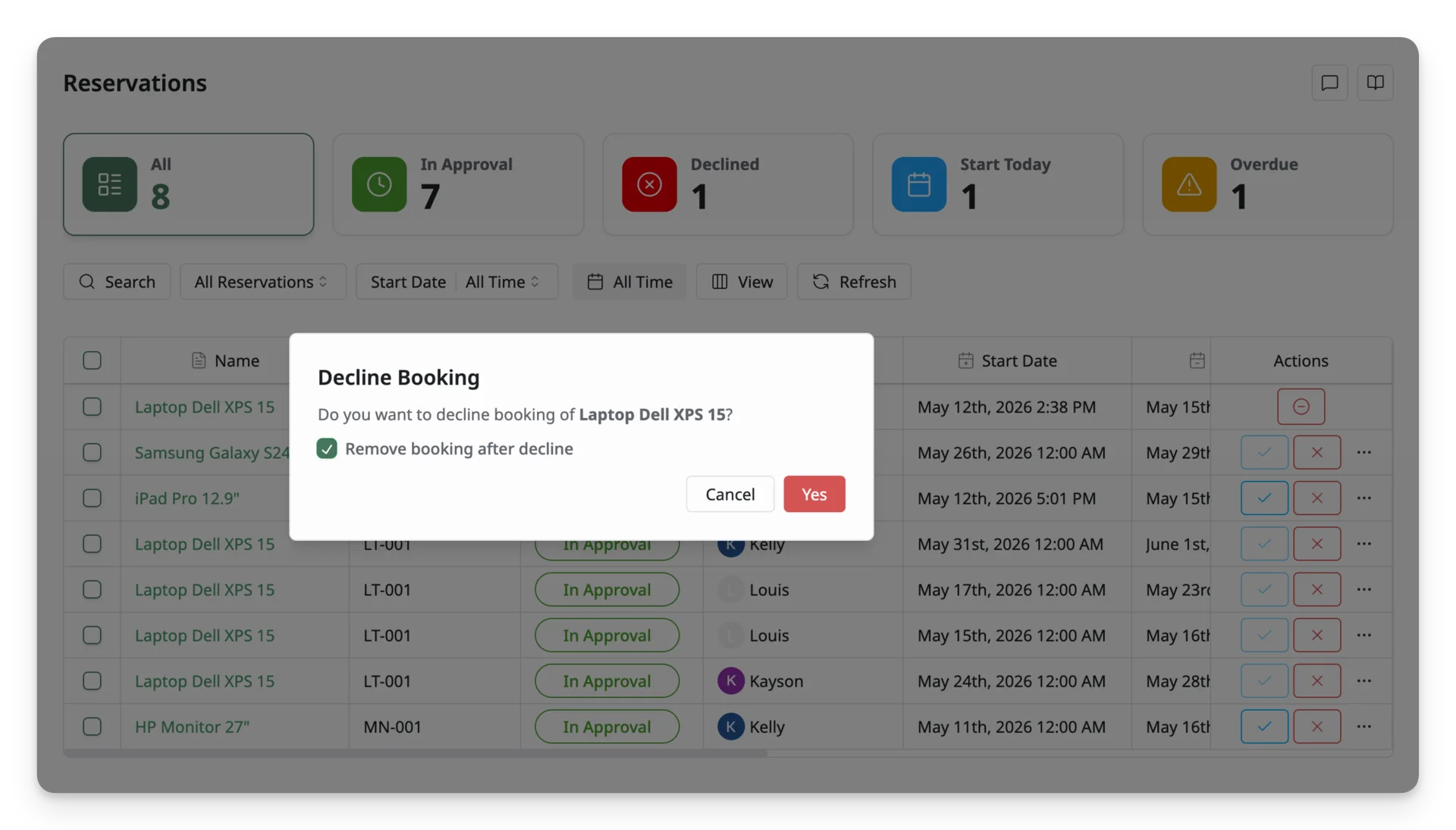Cancel the Decline Booking dialog

730,494
